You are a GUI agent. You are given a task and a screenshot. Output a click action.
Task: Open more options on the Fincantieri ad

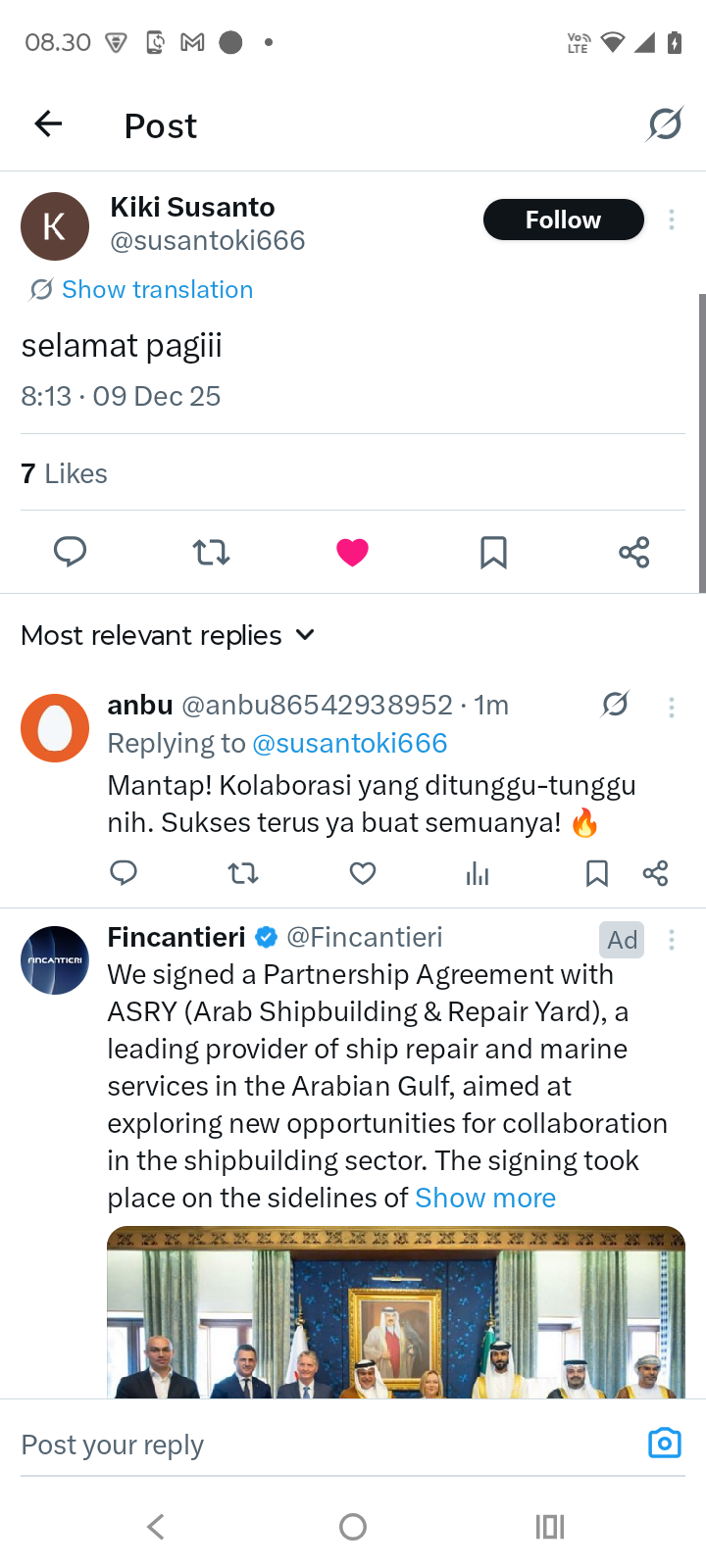coord(672,941)
